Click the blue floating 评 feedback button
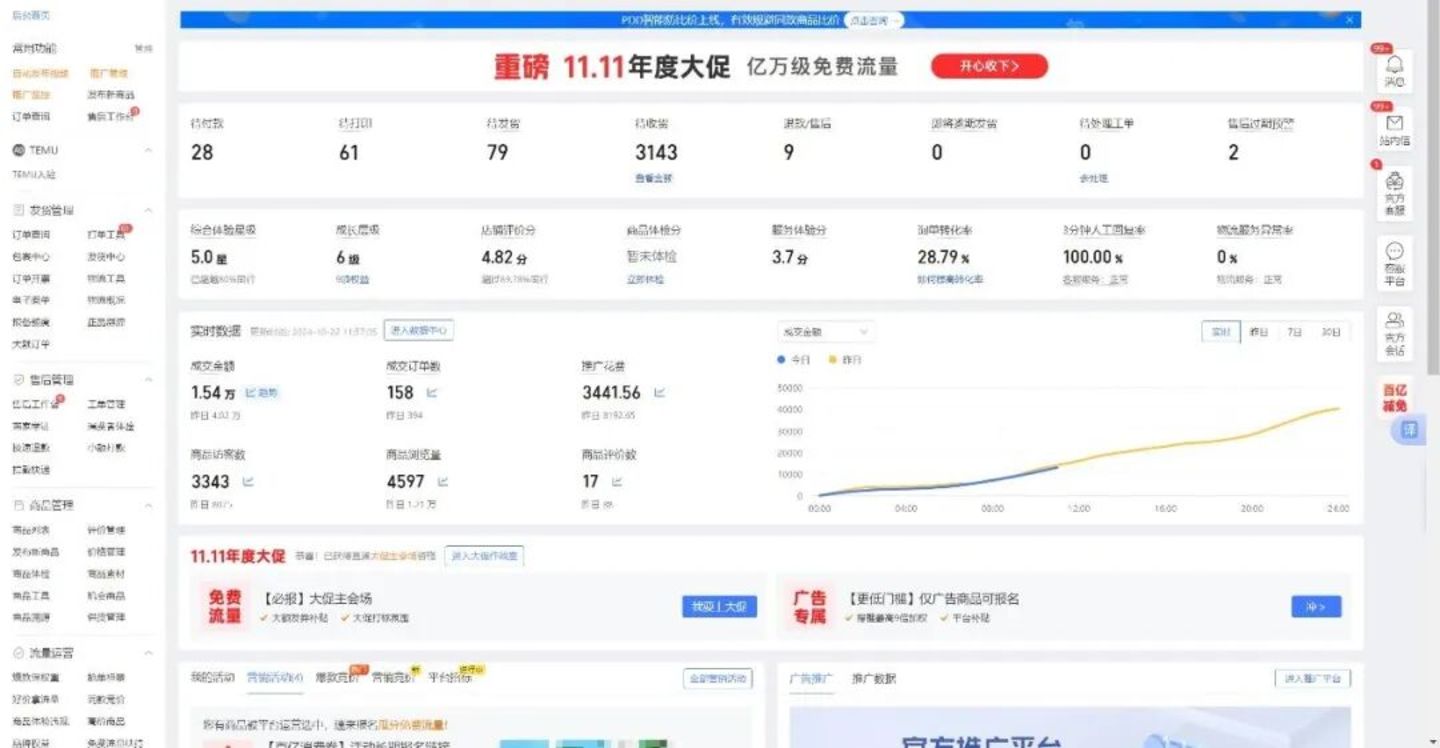 click(1408, 430)
